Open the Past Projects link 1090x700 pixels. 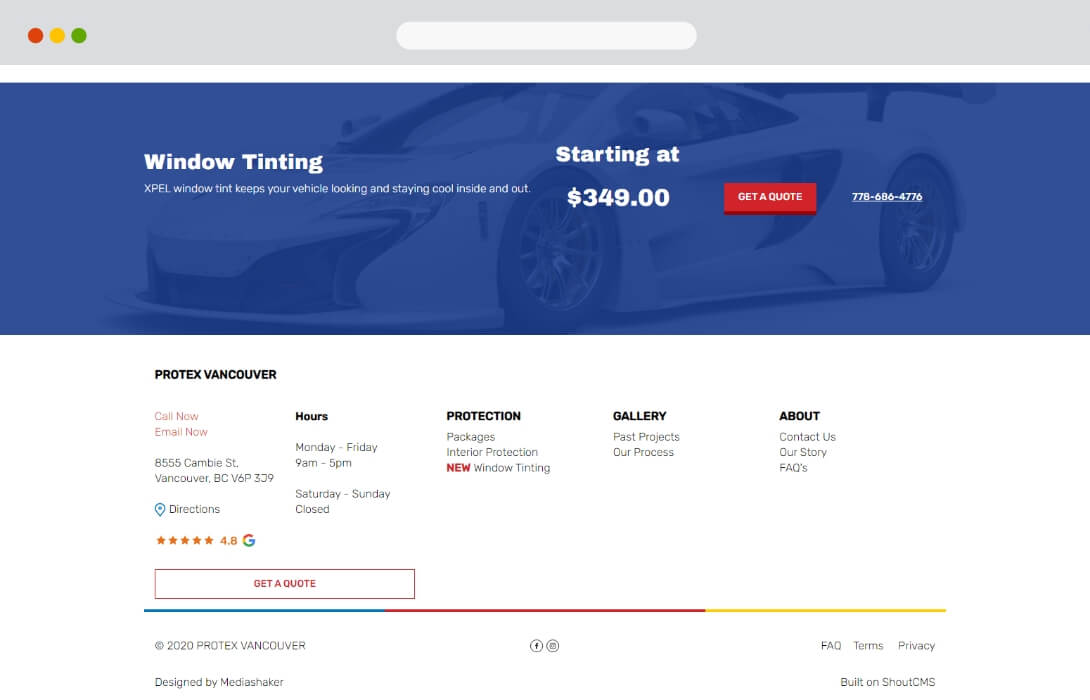[646, 437]
